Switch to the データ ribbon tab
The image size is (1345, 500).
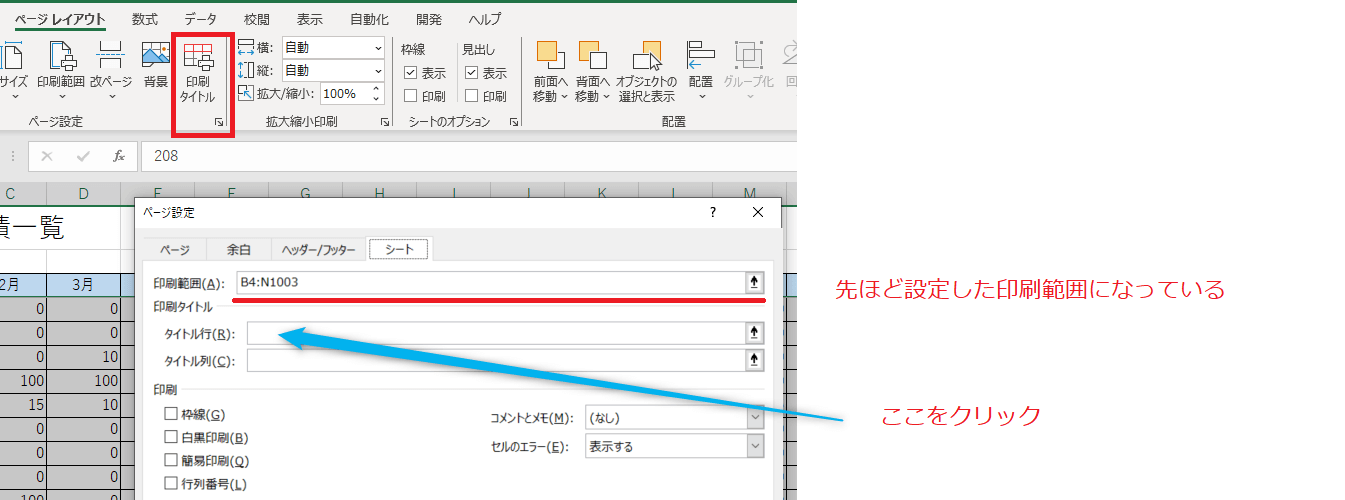[x=200, y=19]
